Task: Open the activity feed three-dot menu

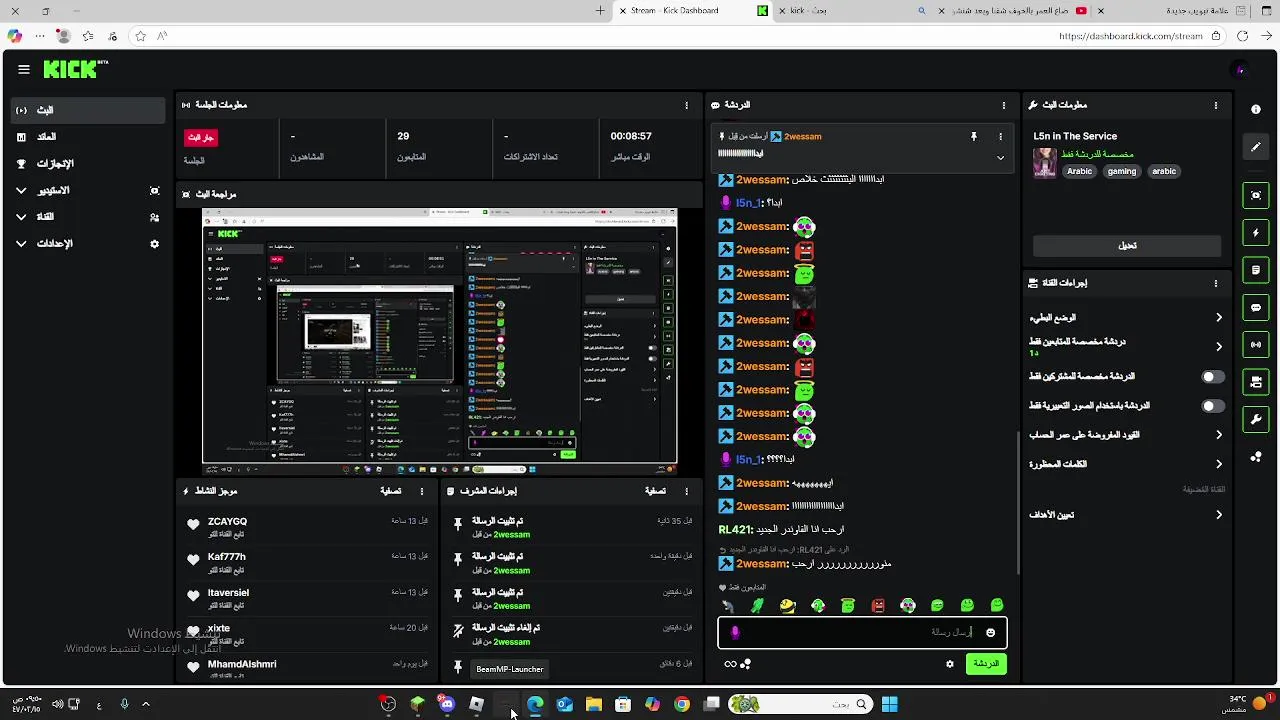Action: coord(422,491)
